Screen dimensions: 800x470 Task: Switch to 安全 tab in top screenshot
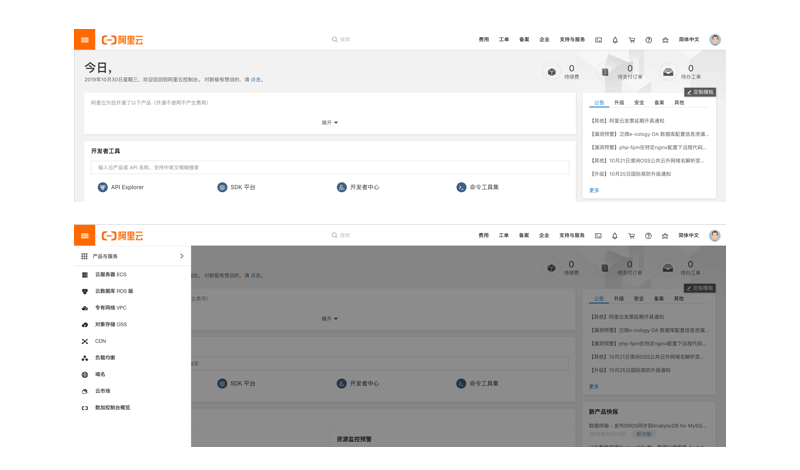pos(639,103)
